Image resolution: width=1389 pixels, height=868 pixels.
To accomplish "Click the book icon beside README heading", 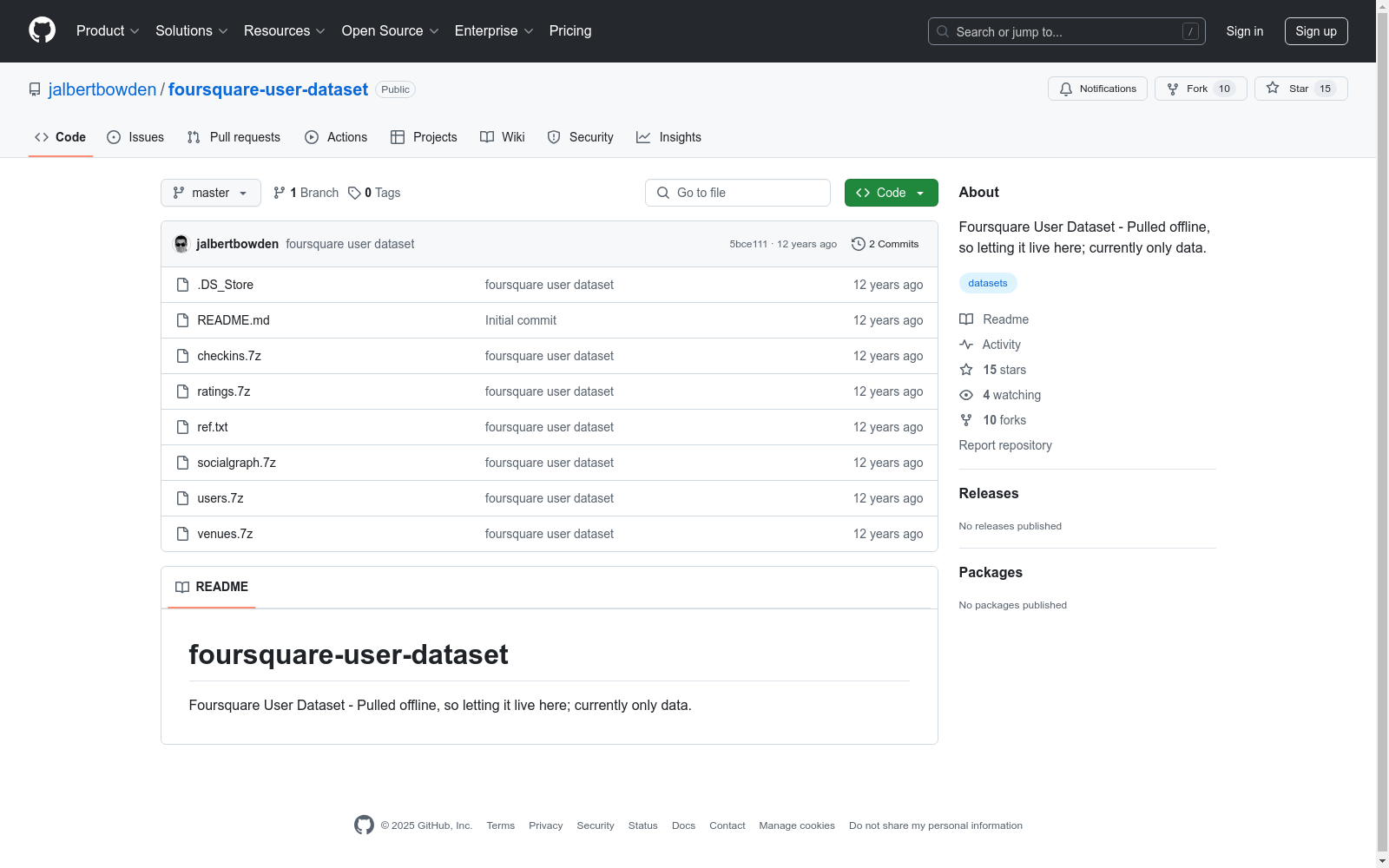I will pyautogui.click(x=182, y=587).
